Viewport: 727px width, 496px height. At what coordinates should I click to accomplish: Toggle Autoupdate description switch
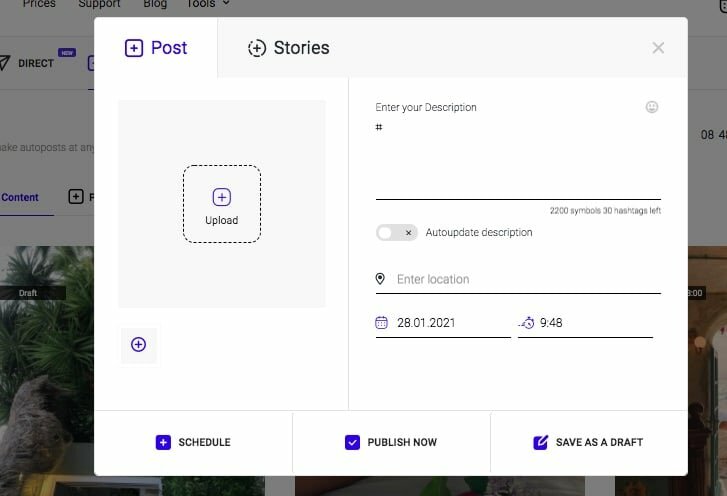pos(396,232)
